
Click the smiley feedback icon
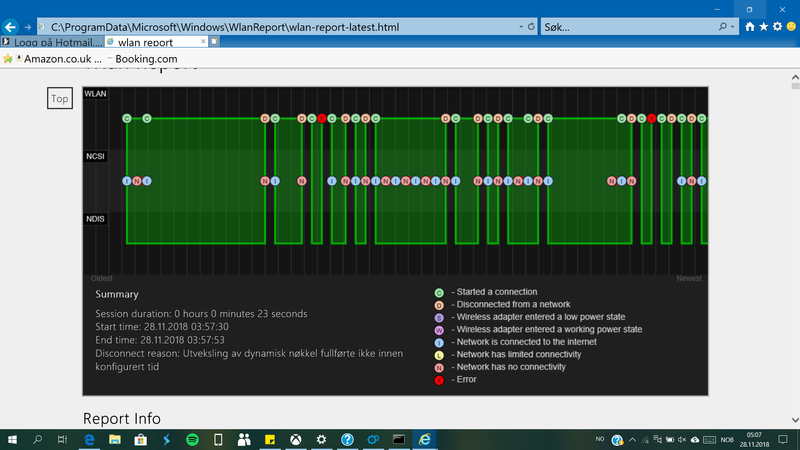791,27
